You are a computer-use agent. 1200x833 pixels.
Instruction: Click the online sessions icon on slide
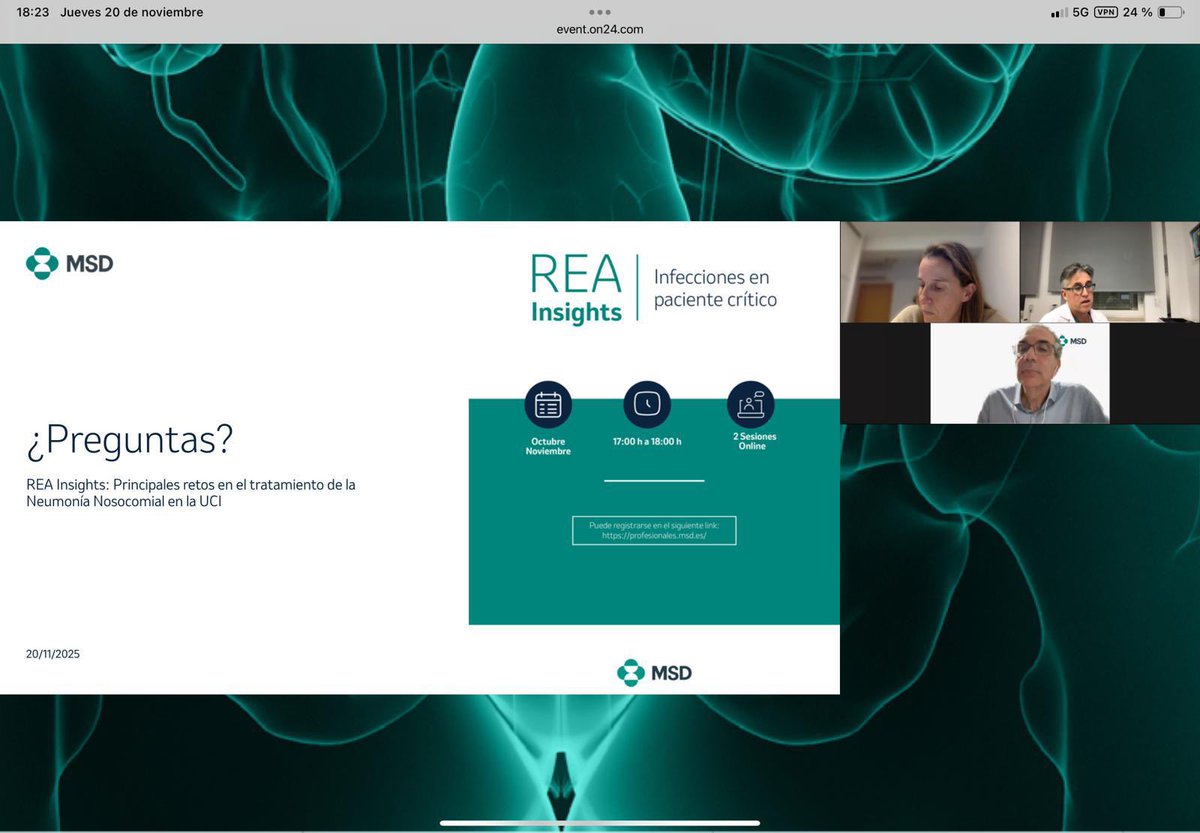point(751,405)
